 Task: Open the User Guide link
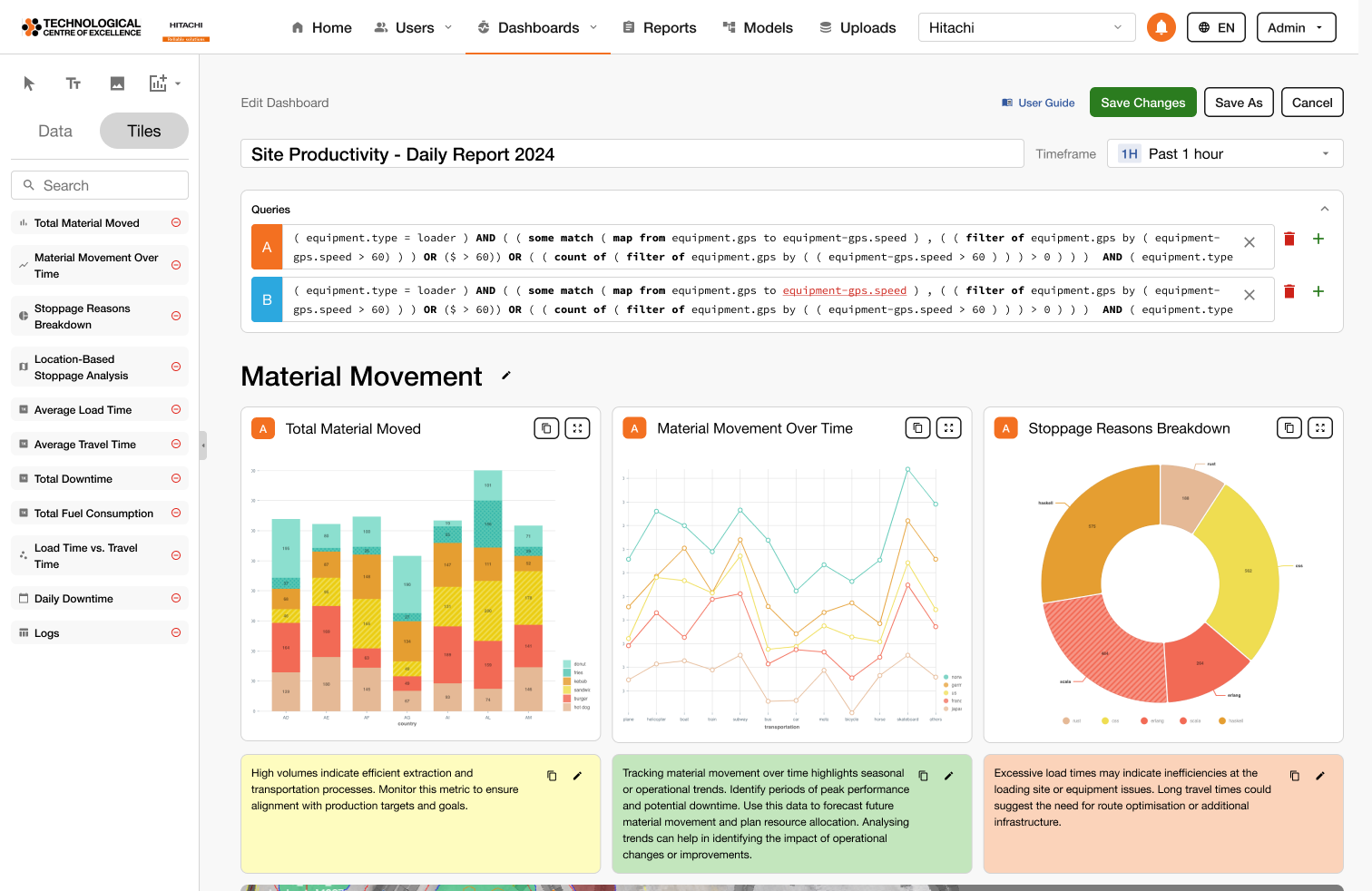(x=1038, y=103)
